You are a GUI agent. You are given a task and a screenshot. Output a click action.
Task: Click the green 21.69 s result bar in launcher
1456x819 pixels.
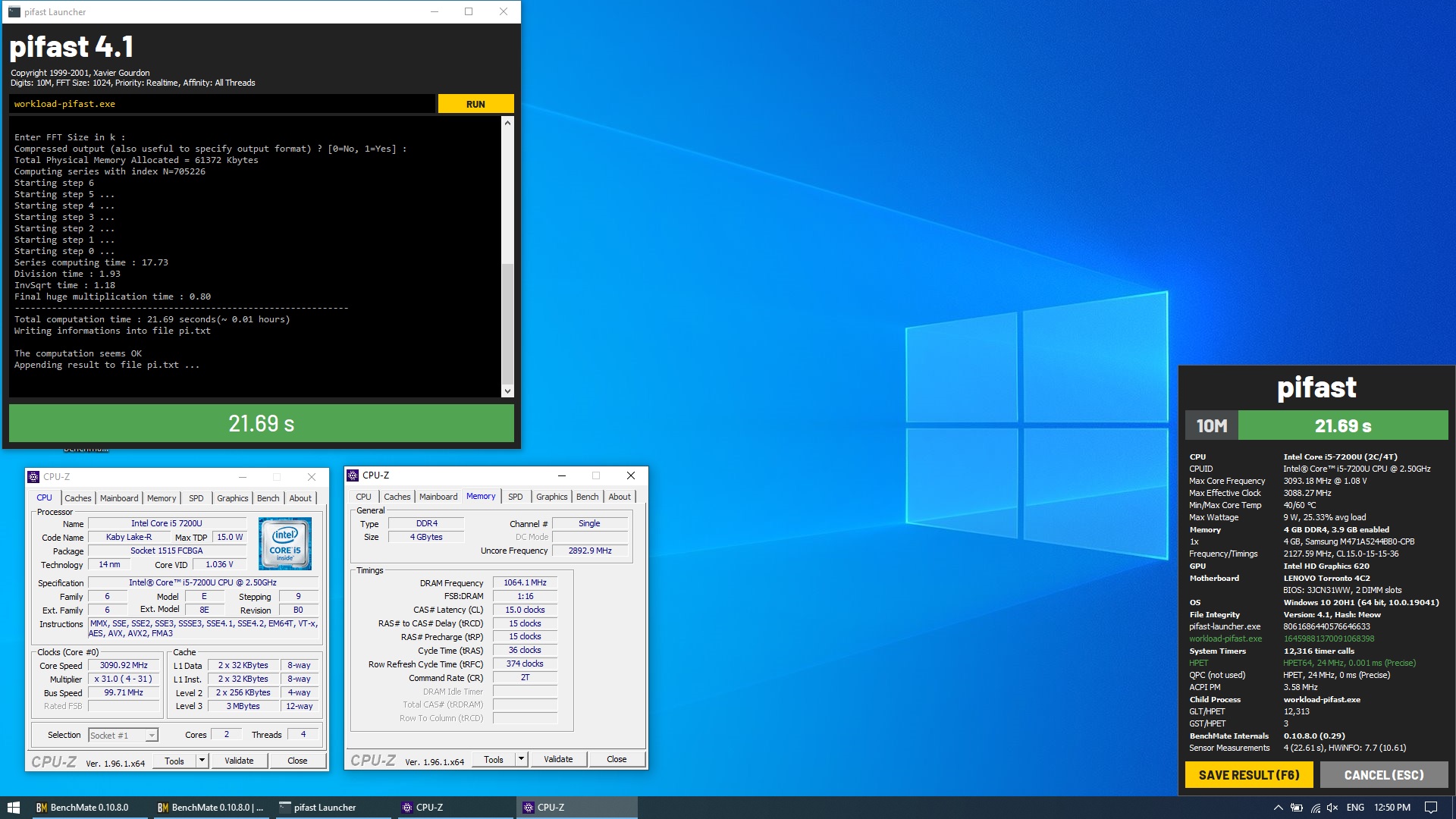pos(262,423)
